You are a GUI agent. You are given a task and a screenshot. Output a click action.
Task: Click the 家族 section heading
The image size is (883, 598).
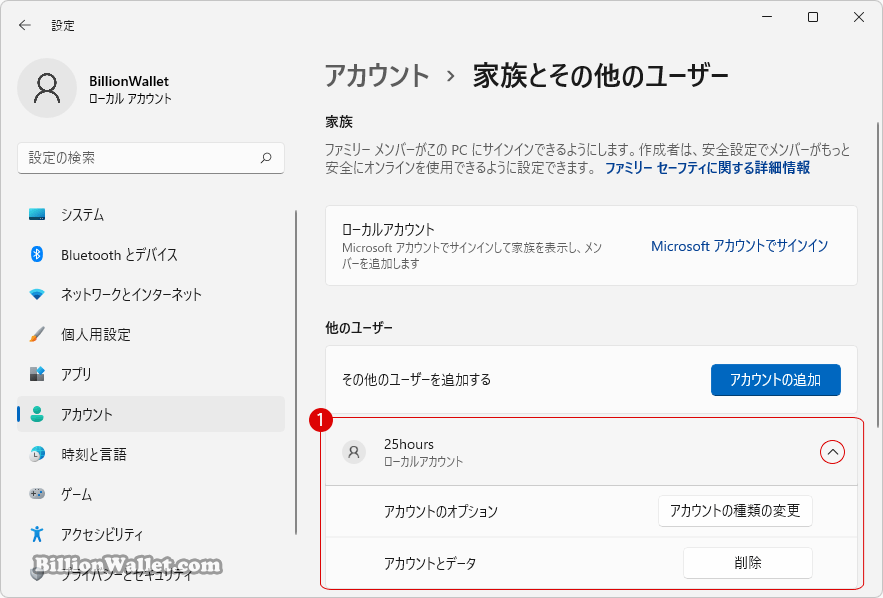tap(339, 122)
